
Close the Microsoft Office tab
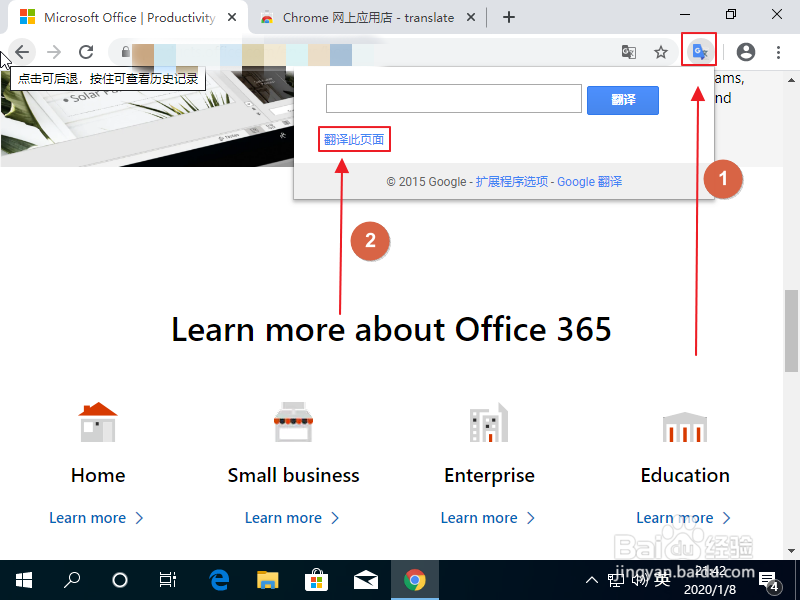232,17
